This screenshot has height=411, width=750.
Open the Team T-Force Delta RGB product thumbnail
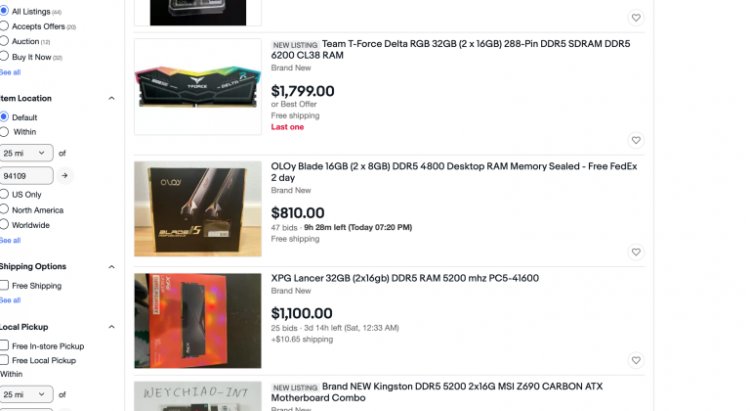pos(198,87)
